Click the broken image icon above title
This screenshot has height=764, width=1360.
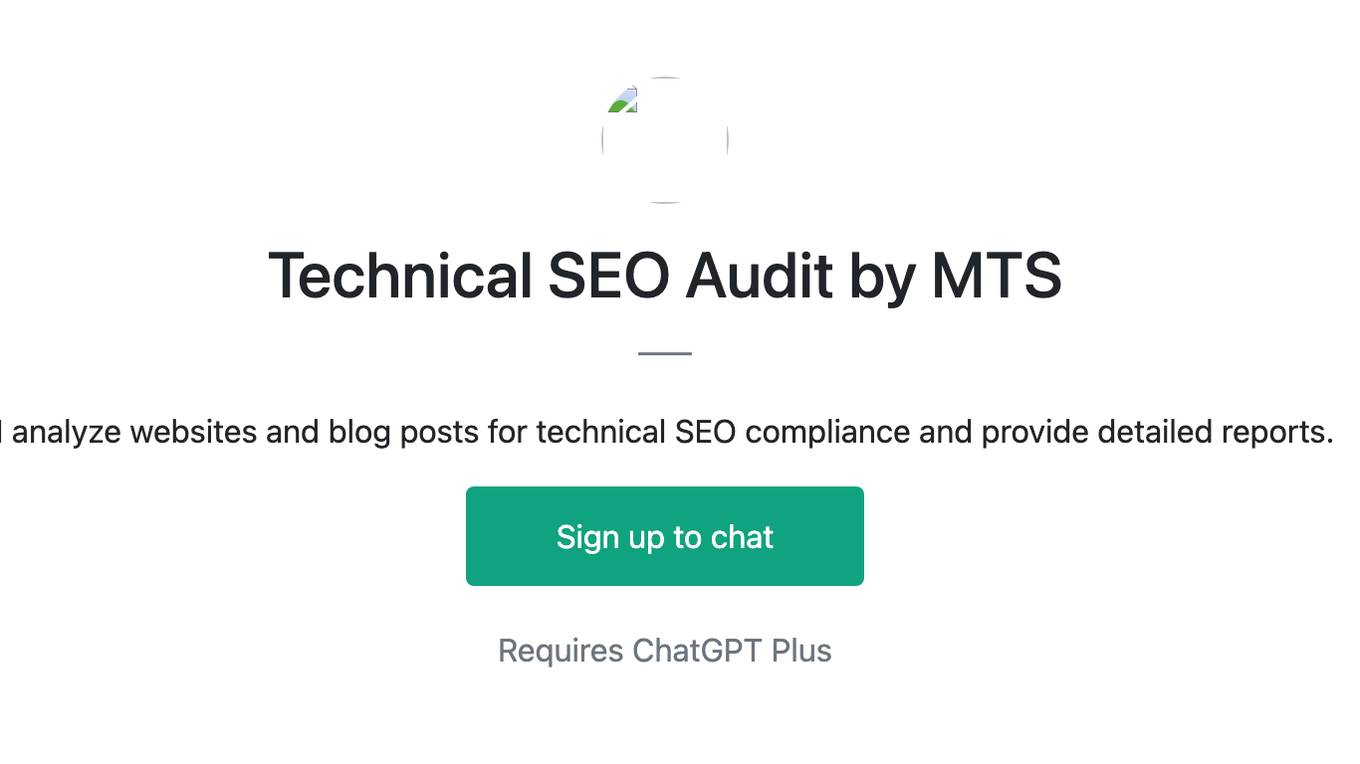(623, 100)
